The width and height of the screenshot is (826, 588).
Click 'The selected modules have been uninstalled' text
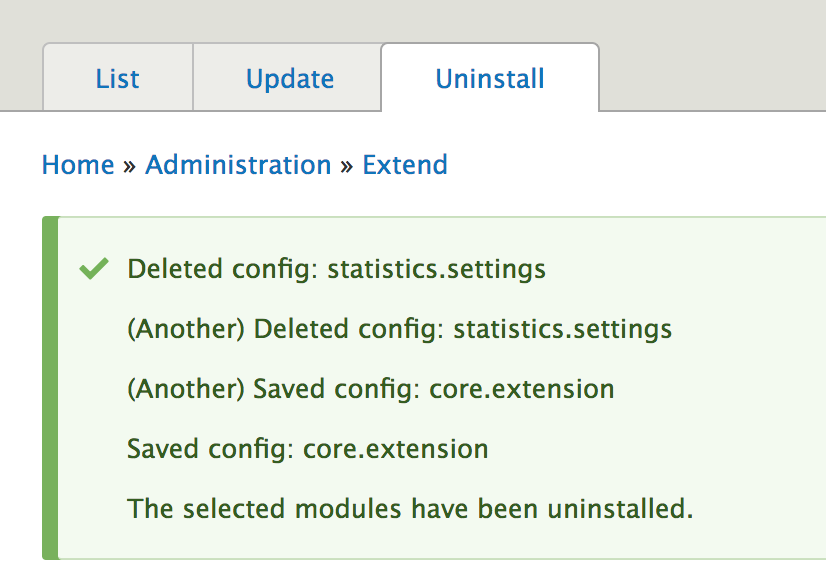click(410, 509)
